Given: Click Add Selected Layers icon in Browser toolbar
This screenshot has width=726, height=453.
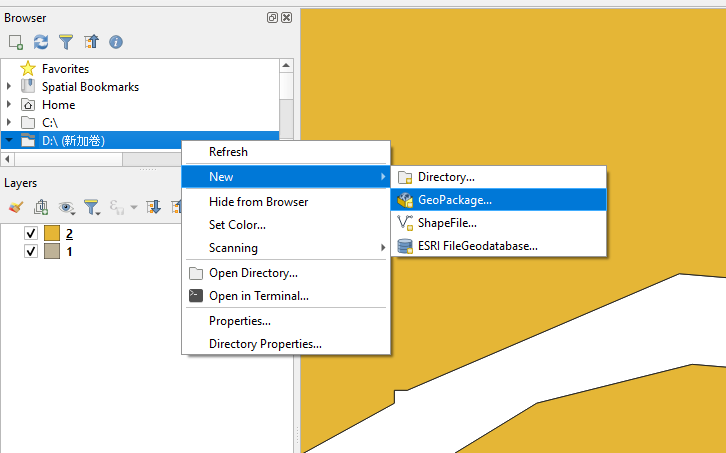Looking at the screenshot, I should point(16,42).
